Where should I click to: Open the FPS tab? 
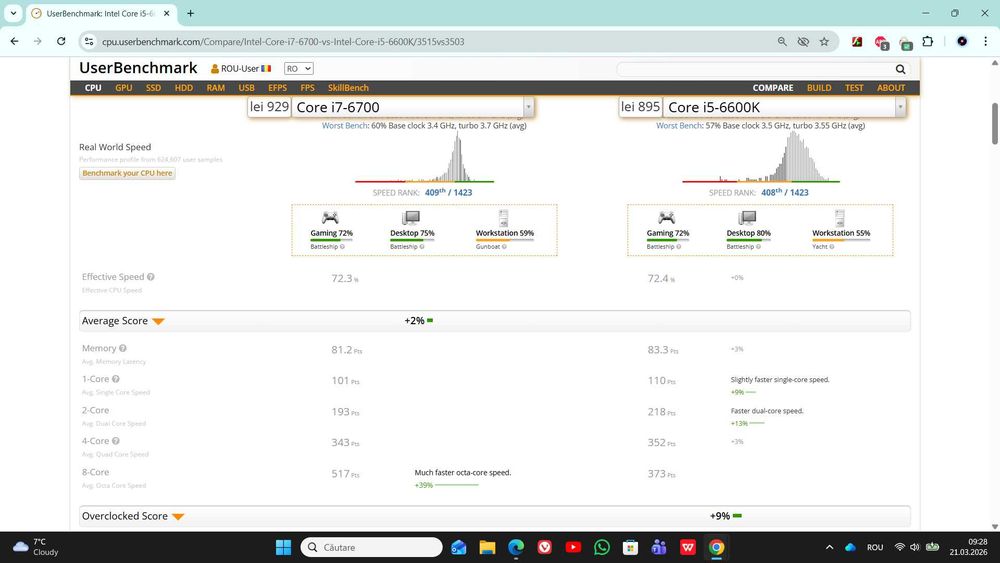pyautogui.click(x=307, y=88)
